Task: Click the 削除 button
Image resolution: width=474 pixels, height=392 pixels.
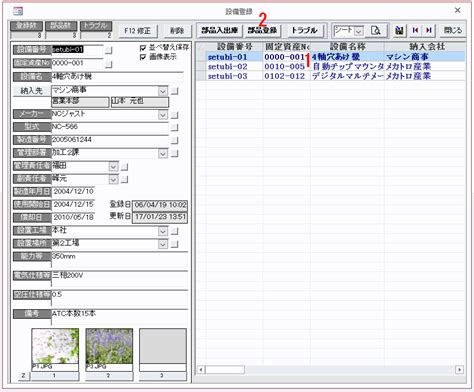Action: point(177,31)
